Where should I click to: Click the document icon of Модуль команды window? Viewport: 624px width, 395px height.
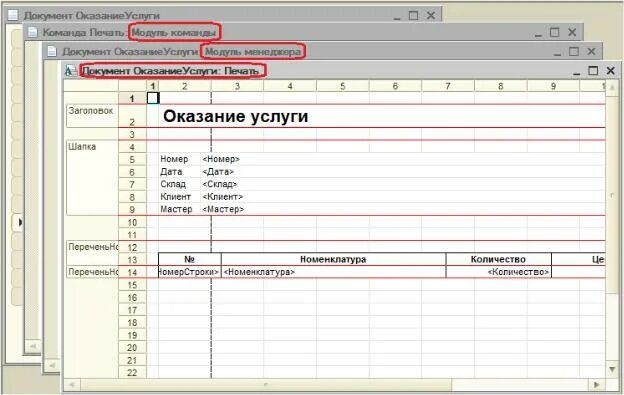(x=32, y=32)
